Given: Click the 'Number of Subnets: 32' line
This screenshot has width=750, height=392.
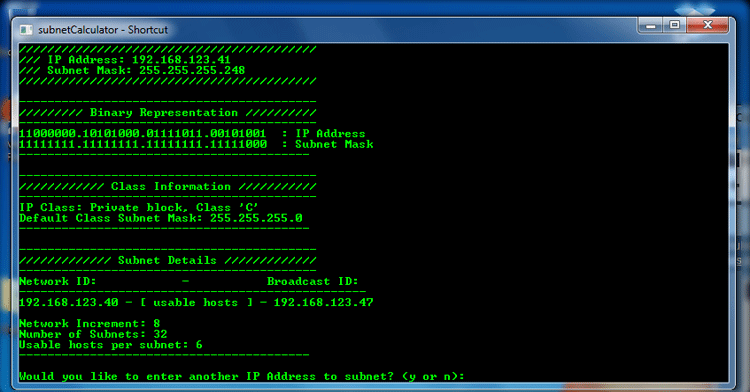Looking at the screenshot, I should tap(93, 334).
